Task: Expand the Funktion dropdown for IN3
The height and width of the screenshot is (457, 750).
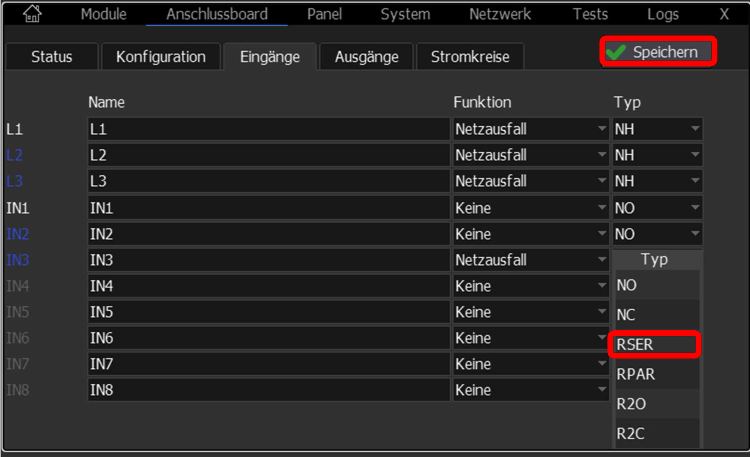Action: (531, 260)
